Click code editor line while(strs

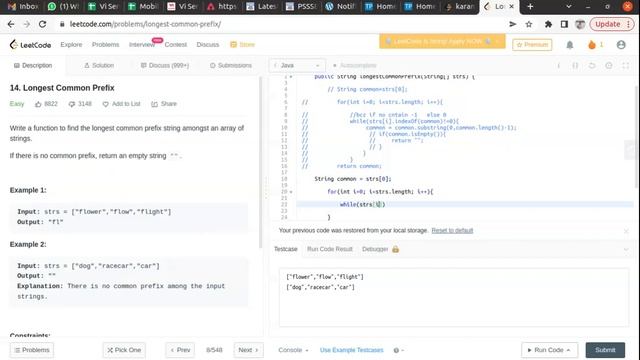click(362, 204)
